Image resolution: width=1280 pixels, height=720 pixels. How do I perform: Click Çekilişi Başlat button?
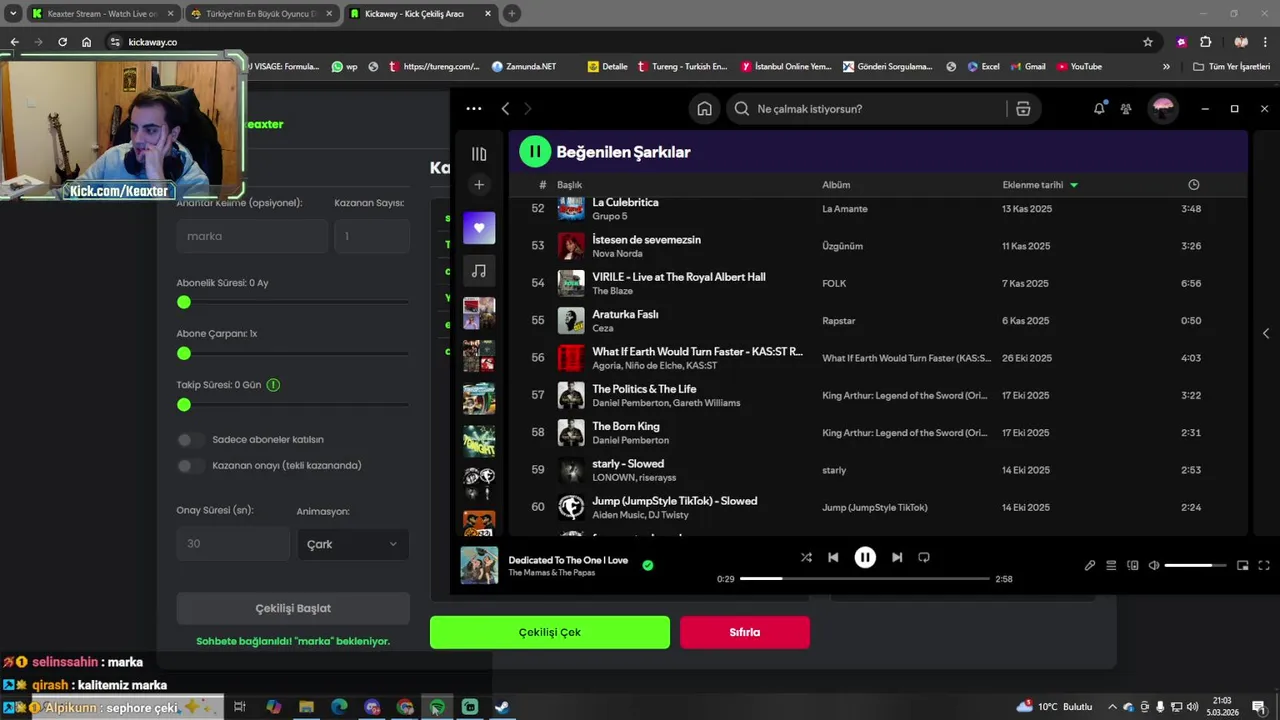click(x=293, y=608)
